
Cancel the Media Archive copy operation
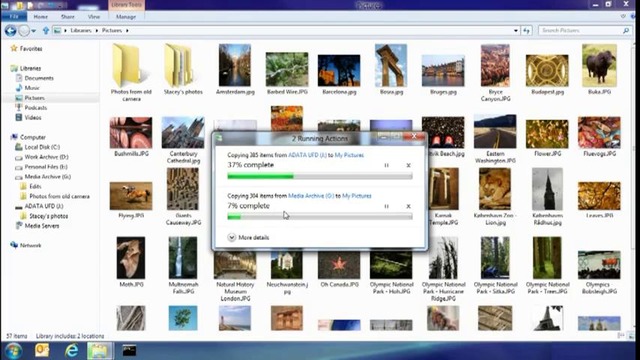coord(408,206)
